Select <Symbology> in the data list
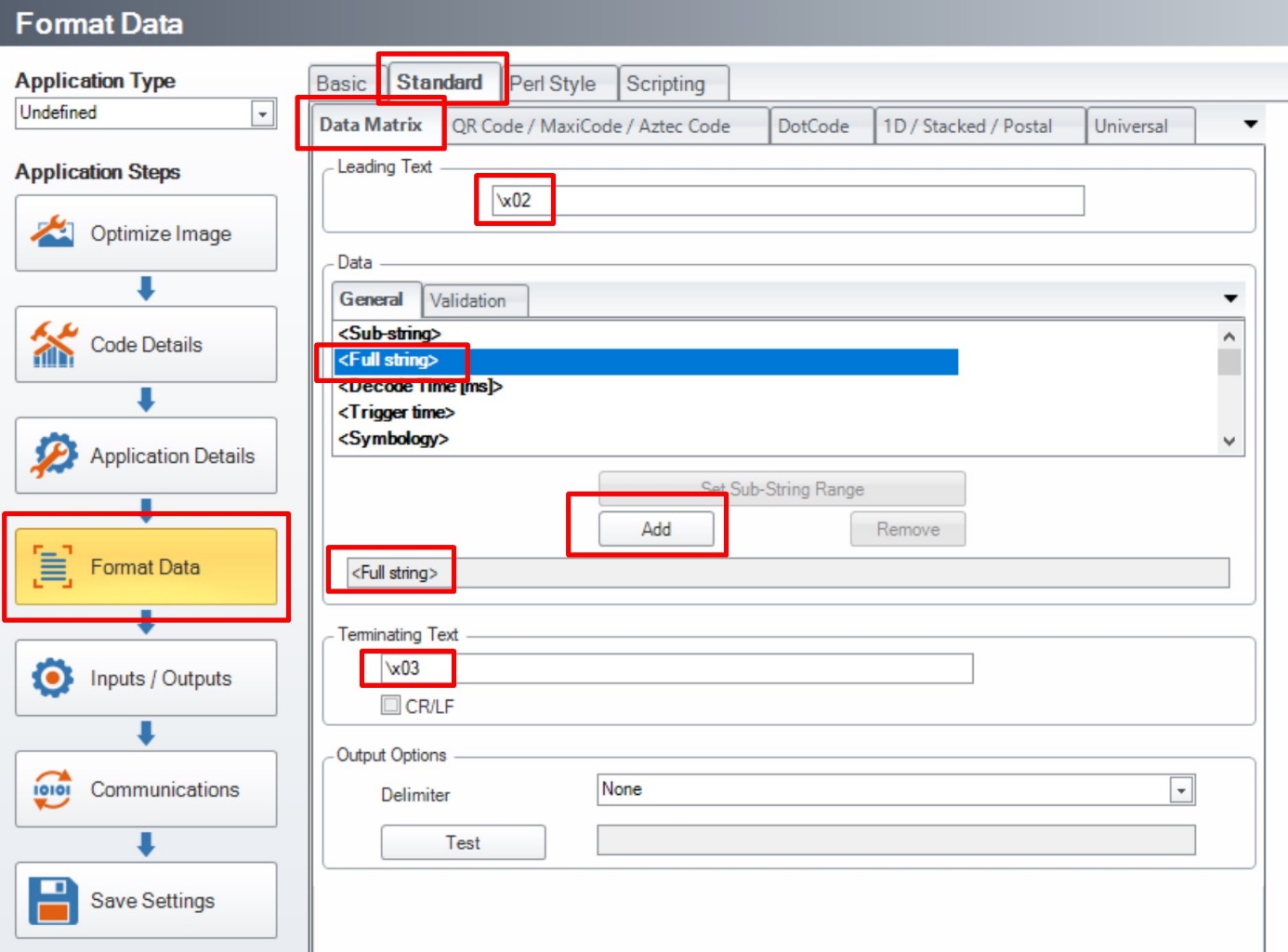This screenshot has width=1288, height=952. [394, 439]
